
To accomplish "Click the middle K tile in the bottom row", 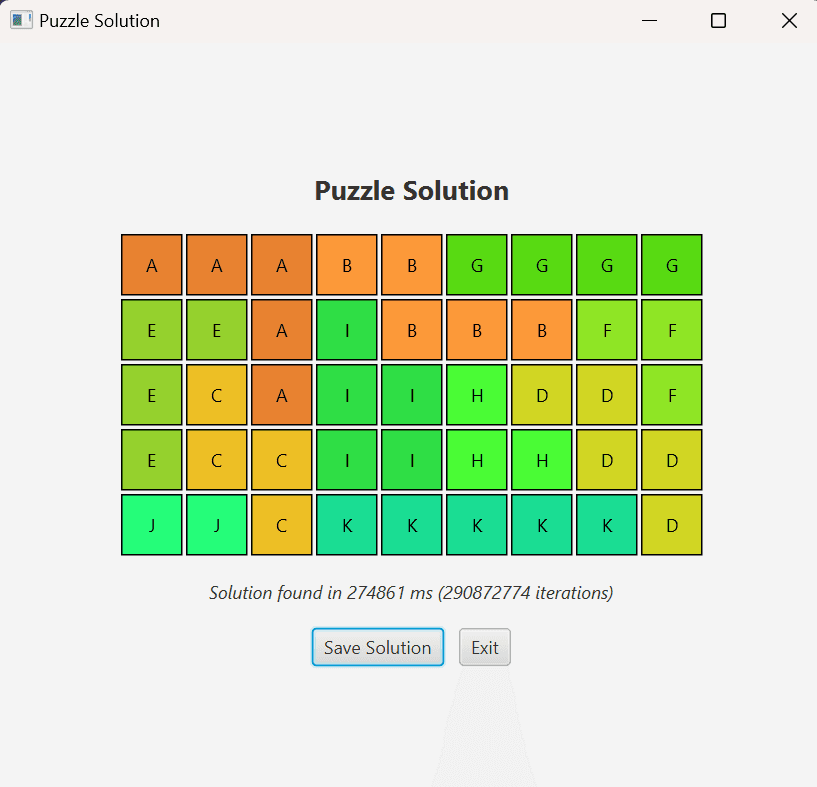I will [x=477, y=525].
